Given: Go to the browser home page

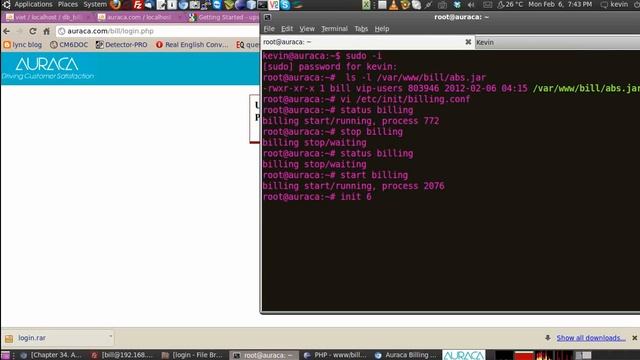Looking at the screenshot, I should point(47,31).
